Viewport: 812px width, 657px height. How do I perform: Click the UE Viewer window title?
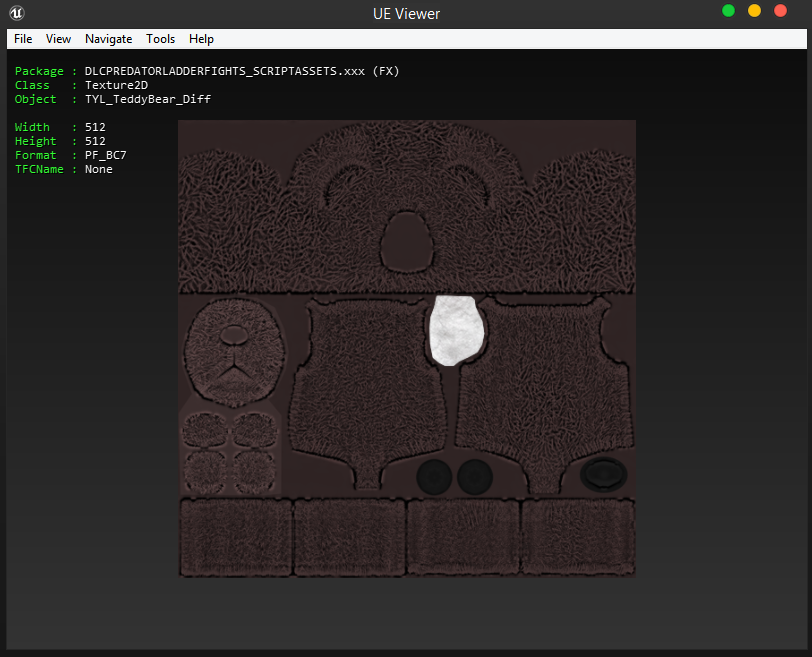pyautogui.click(x=405, y=13)
